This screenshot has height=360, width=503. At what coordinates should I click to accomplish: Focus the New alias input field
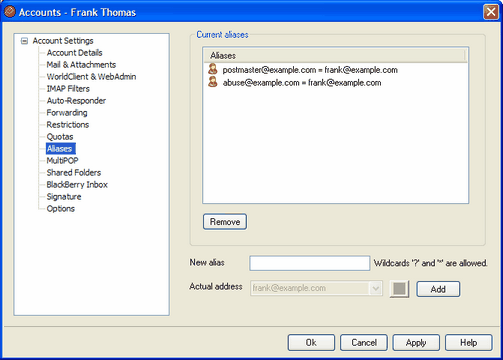[310, 263]
